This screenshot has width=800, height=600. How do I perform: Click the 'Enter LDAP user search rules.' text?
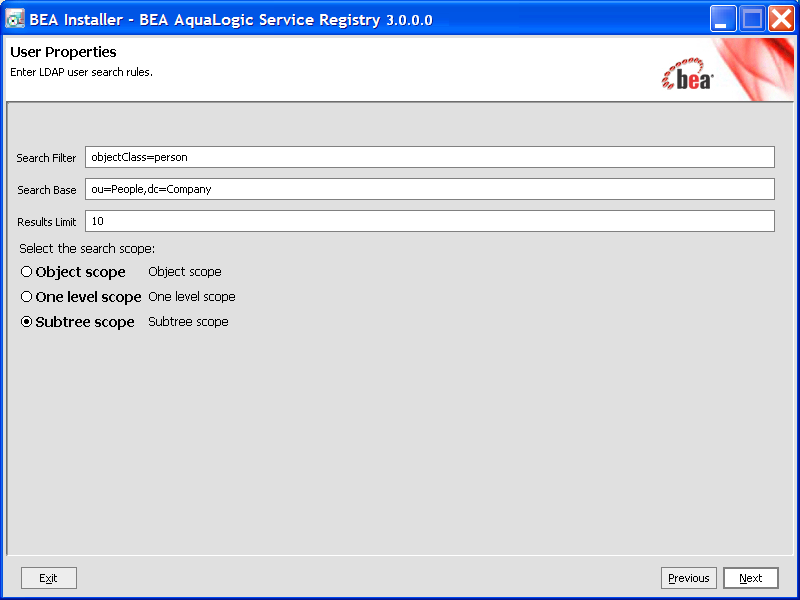[x=82, y=72]
